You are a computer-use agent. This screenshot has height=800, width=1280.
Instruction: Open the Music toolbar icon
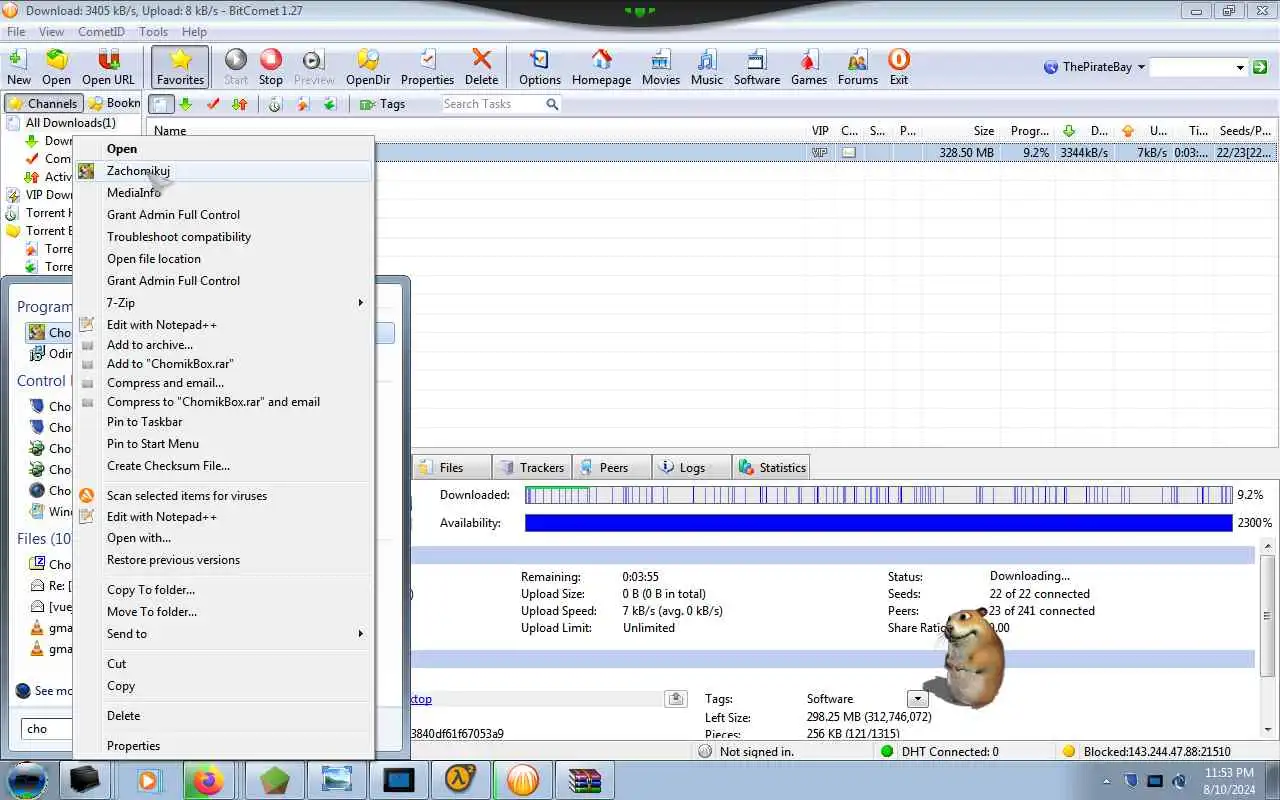point(706,67)
